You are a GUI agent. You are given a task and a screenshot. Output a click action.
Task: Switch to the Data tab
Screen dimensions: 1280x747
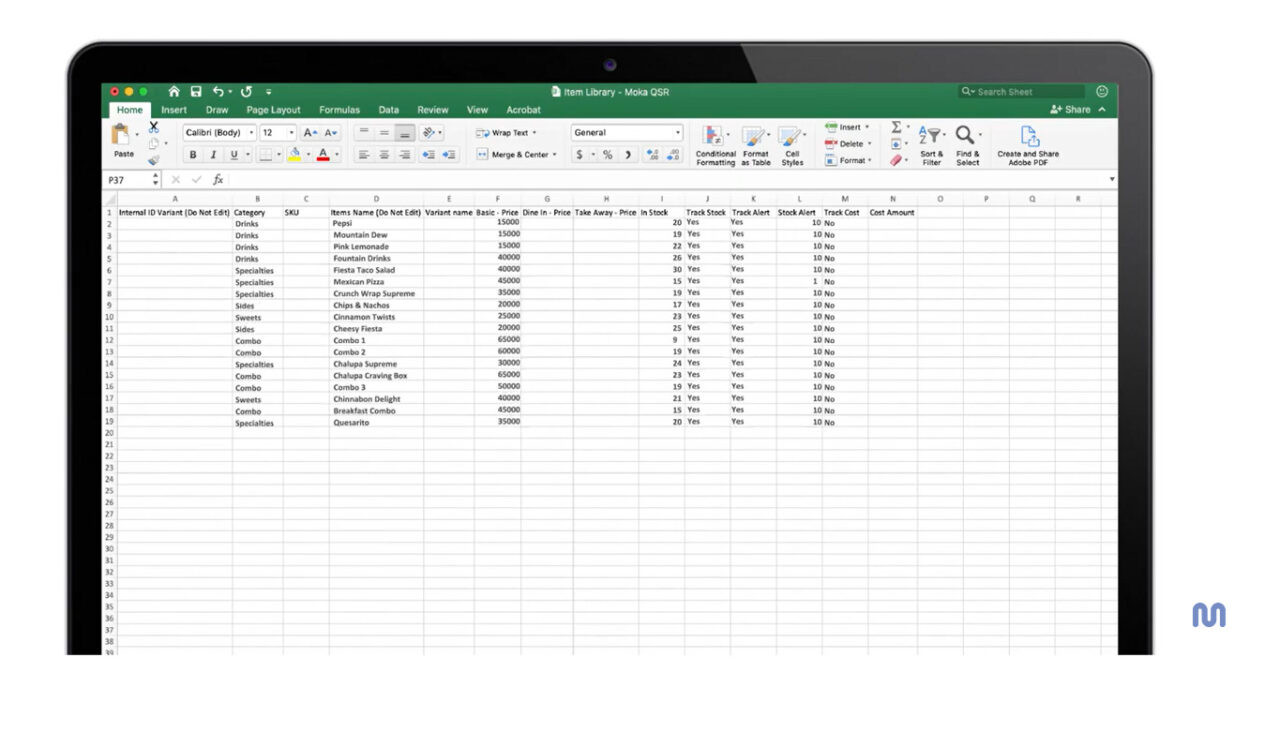[x=389, y=110]
